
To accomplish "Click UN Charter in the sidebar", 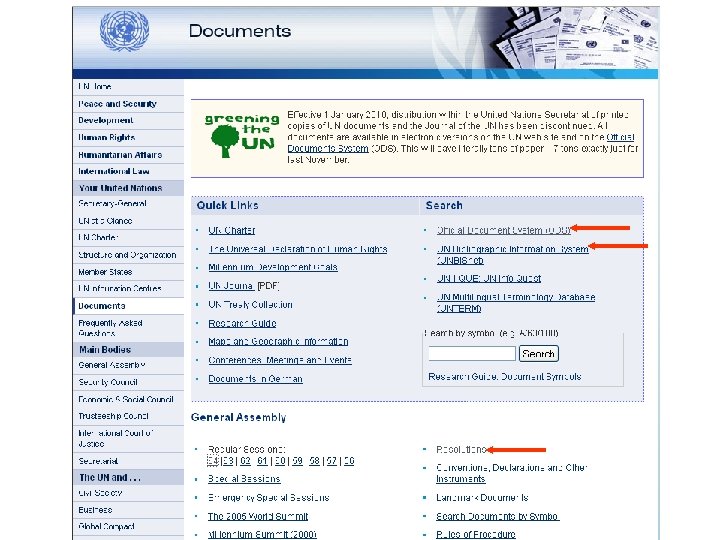I will coord(98,237).
